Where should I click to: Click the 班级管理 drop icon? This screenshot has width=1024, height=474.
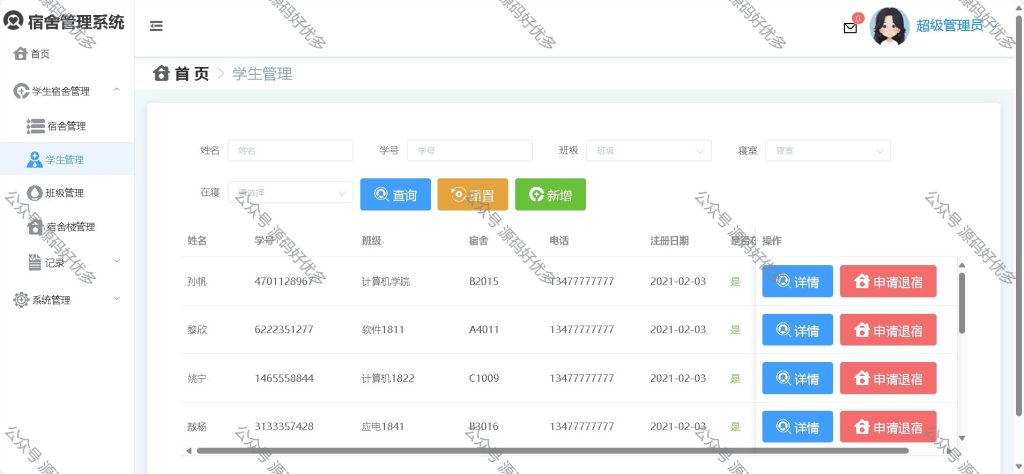[35, 193]
